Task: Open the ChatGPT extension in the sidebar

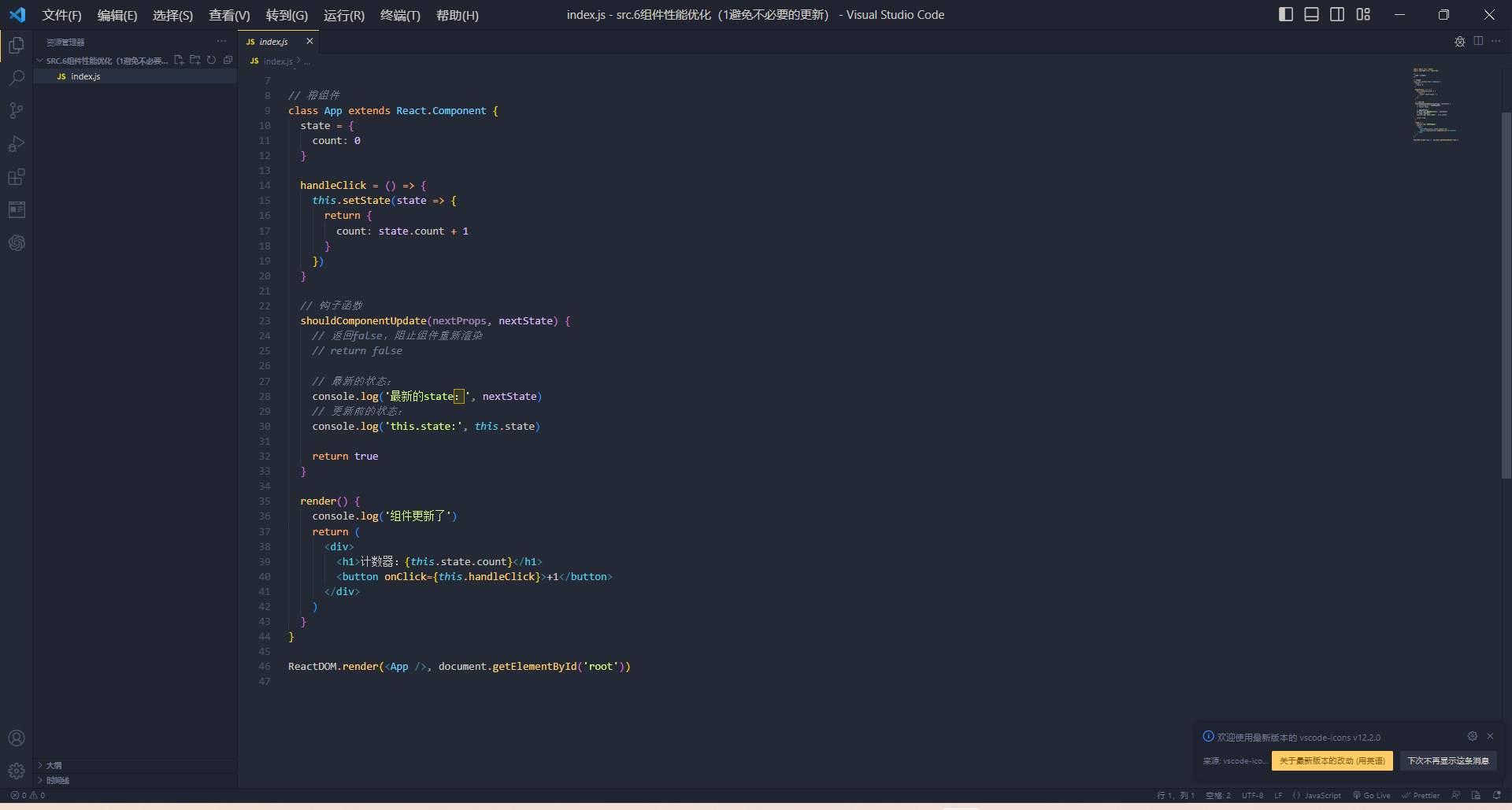Action: pos(17,242)
